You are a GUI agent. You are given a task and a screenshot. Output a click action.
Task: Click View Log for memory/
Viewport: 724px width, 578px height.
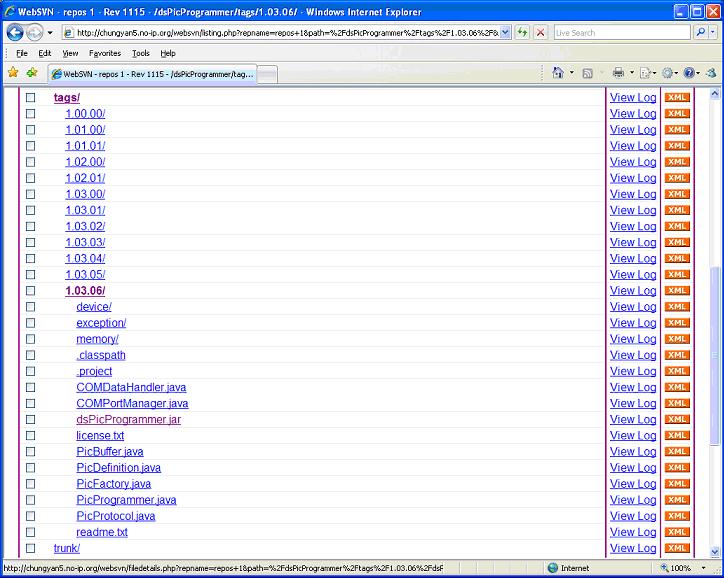[x=633, y=339]
